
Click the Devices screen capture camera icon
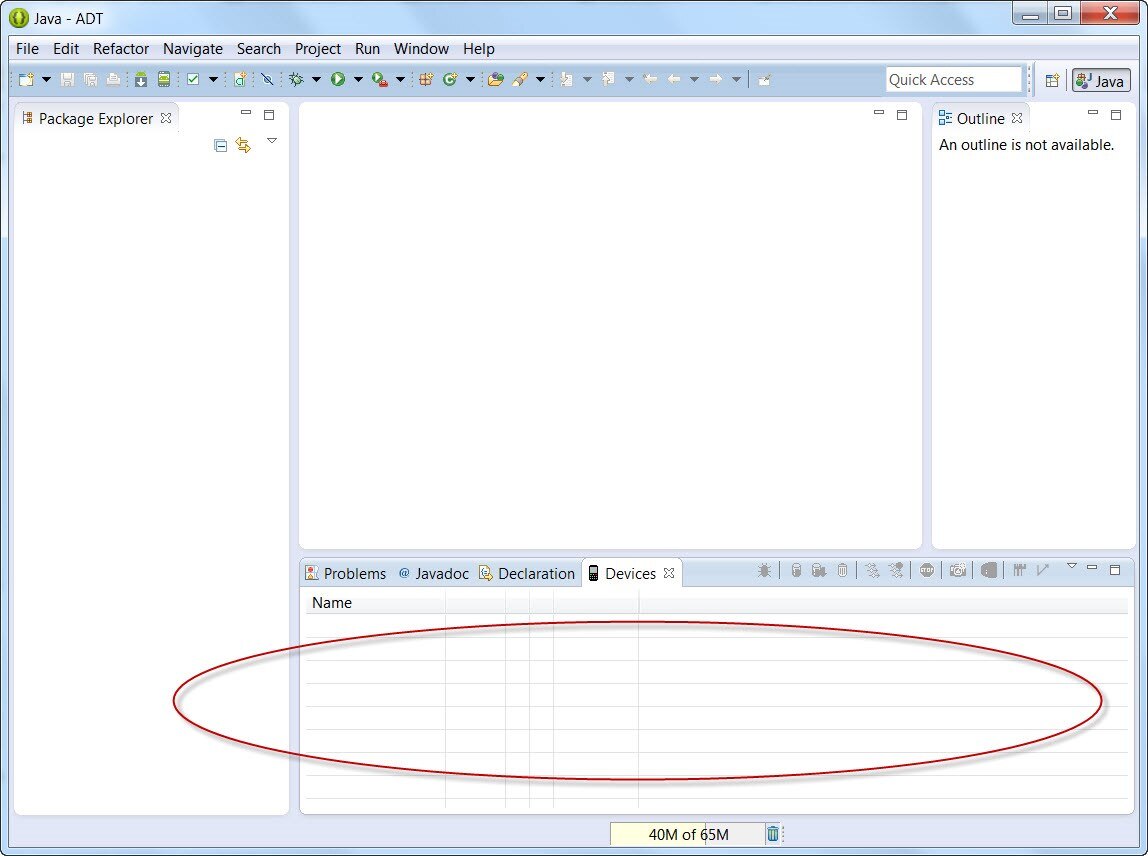(957, 570)
